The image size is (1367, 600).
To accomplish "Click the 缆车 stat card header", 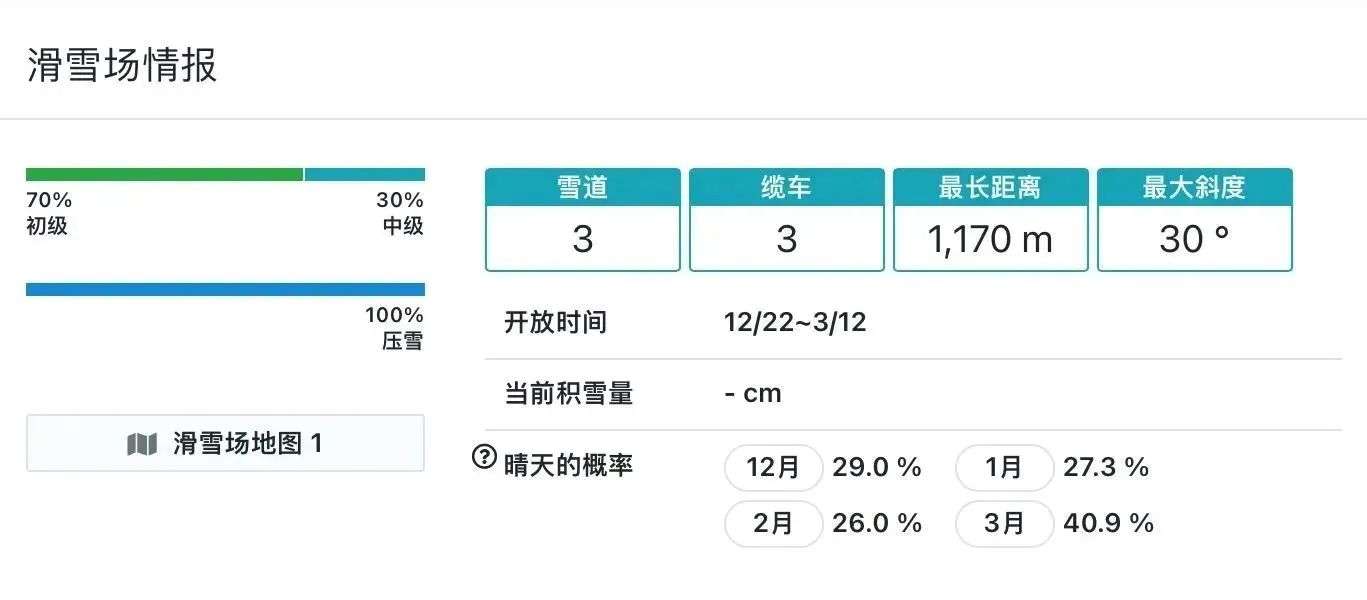I will tap(787, 187).
